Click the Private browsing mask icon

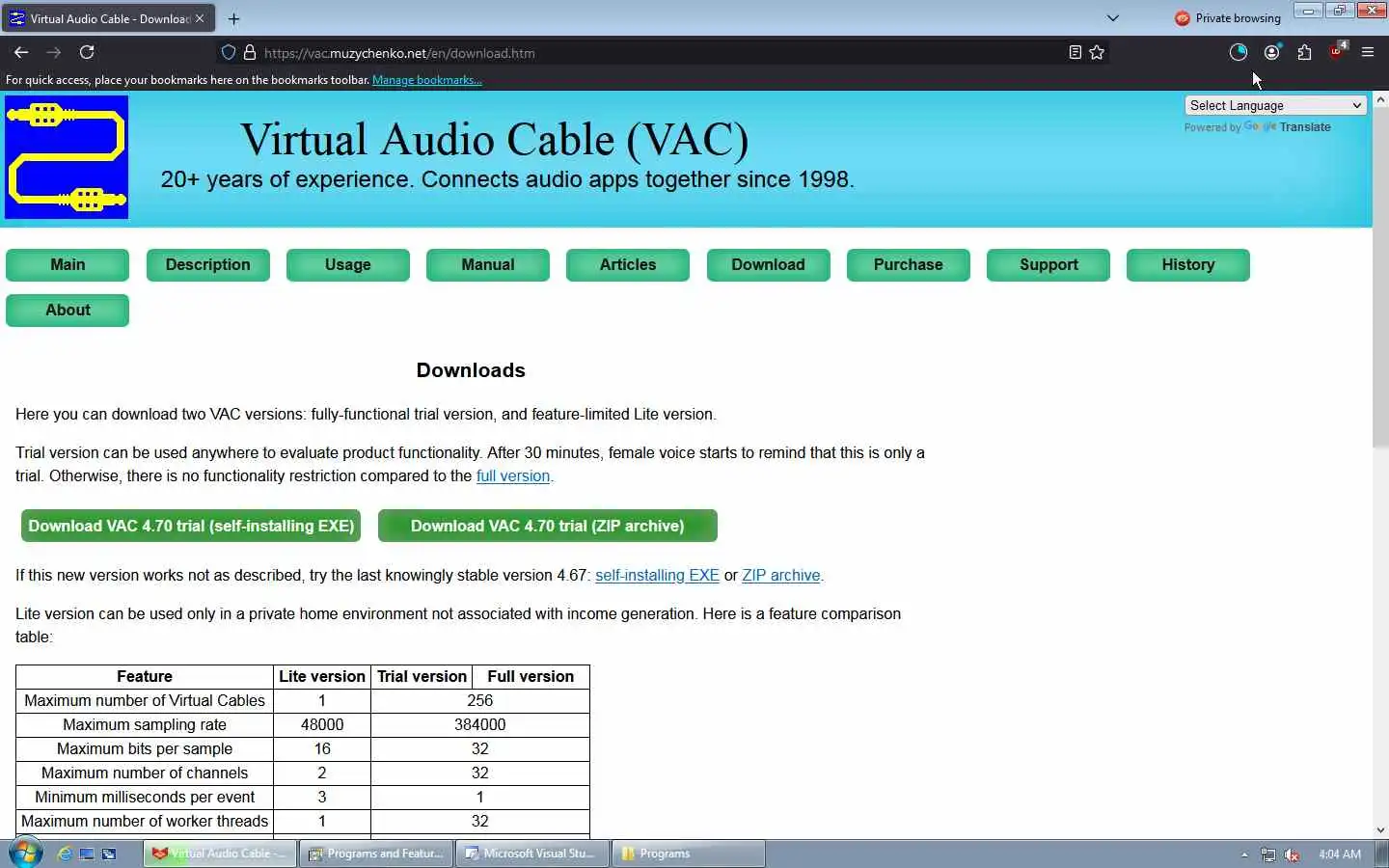point(1182,17)
